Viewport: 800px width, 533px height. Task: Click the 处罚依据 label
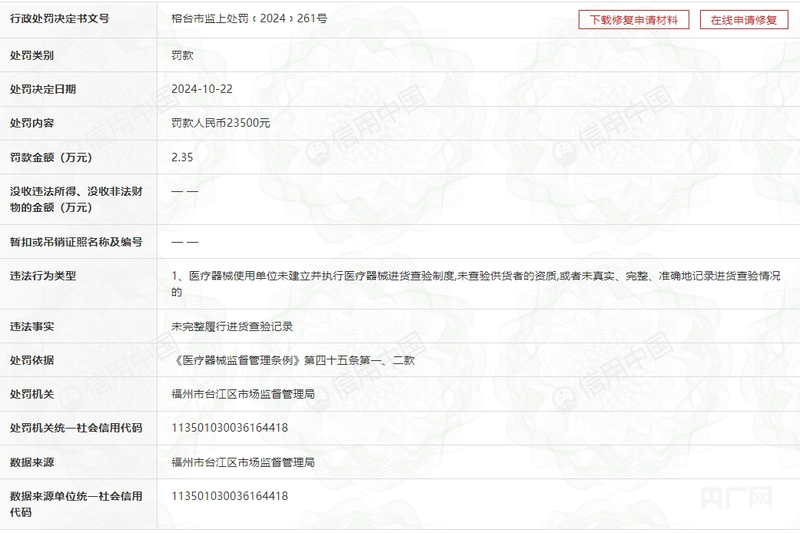[32, 361]
